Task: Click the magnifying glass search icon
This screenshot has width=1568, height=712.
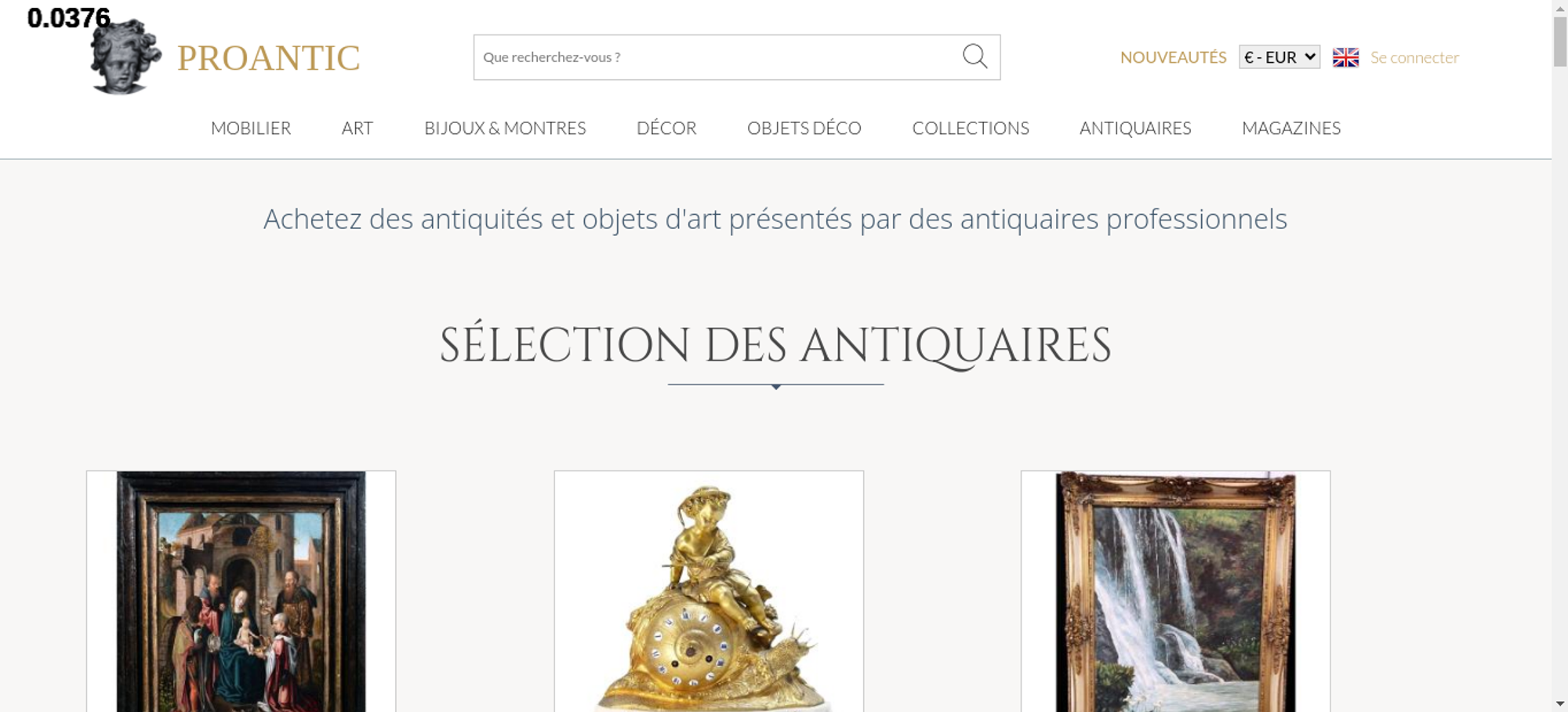Action: [x=975, y=56]
